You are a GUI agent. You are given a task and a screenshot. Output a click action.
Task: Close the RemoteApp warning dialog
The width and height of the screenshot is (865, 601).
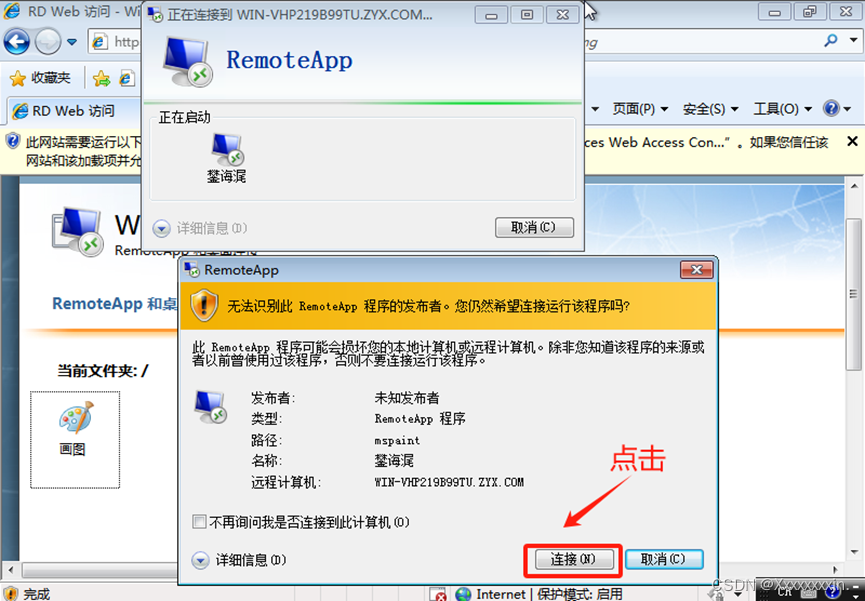tap(697, 270)
